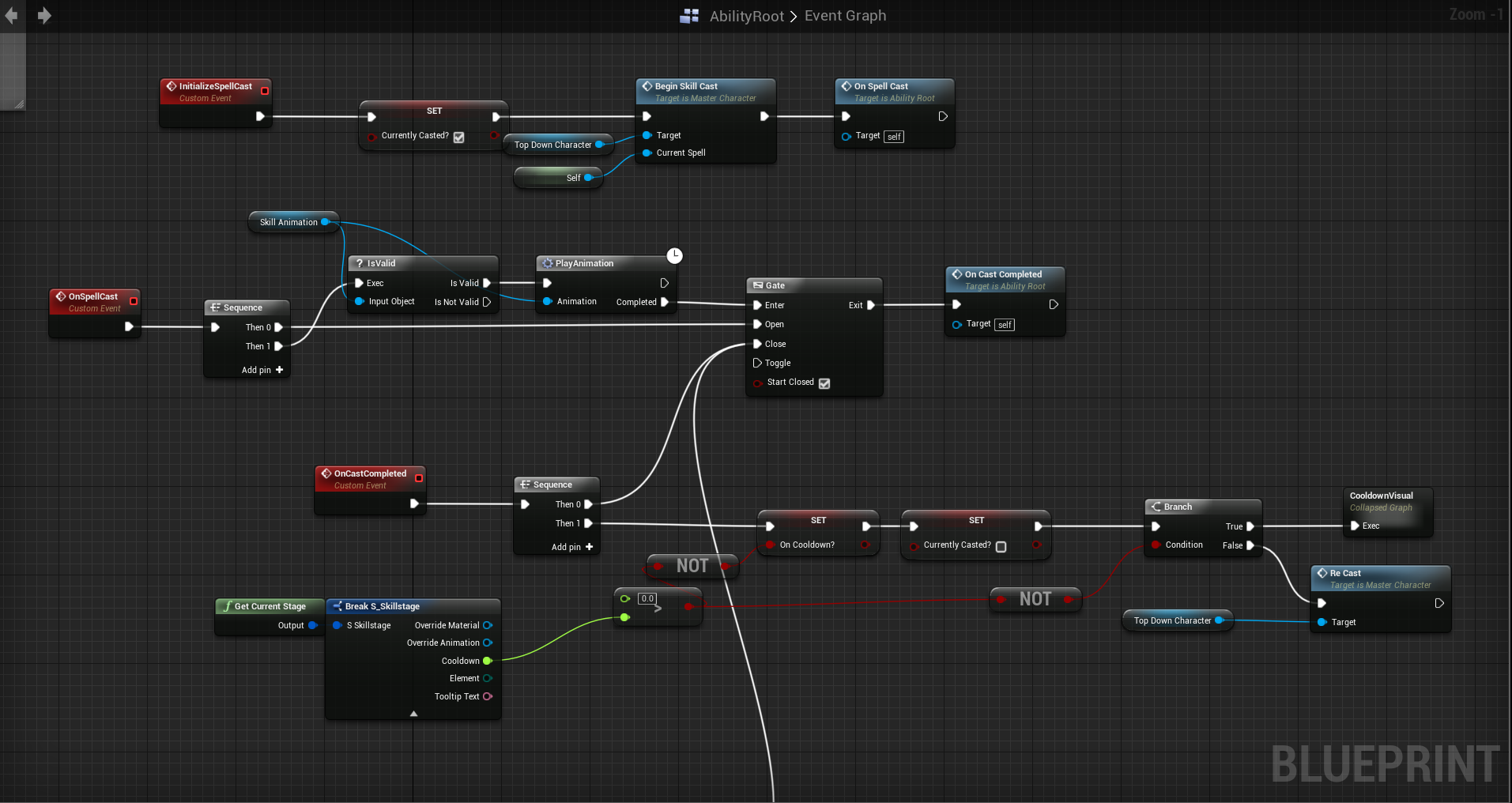
Task: Click the Branch node header icon
Action: pos(1156,507)
